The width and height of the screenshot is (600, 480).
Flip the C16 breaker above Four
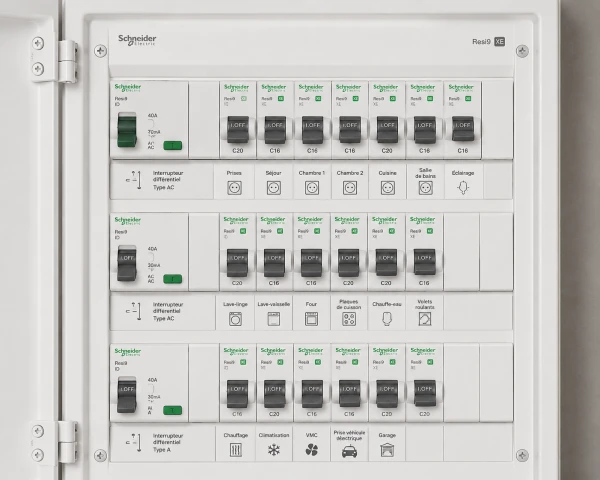(311, 263)
